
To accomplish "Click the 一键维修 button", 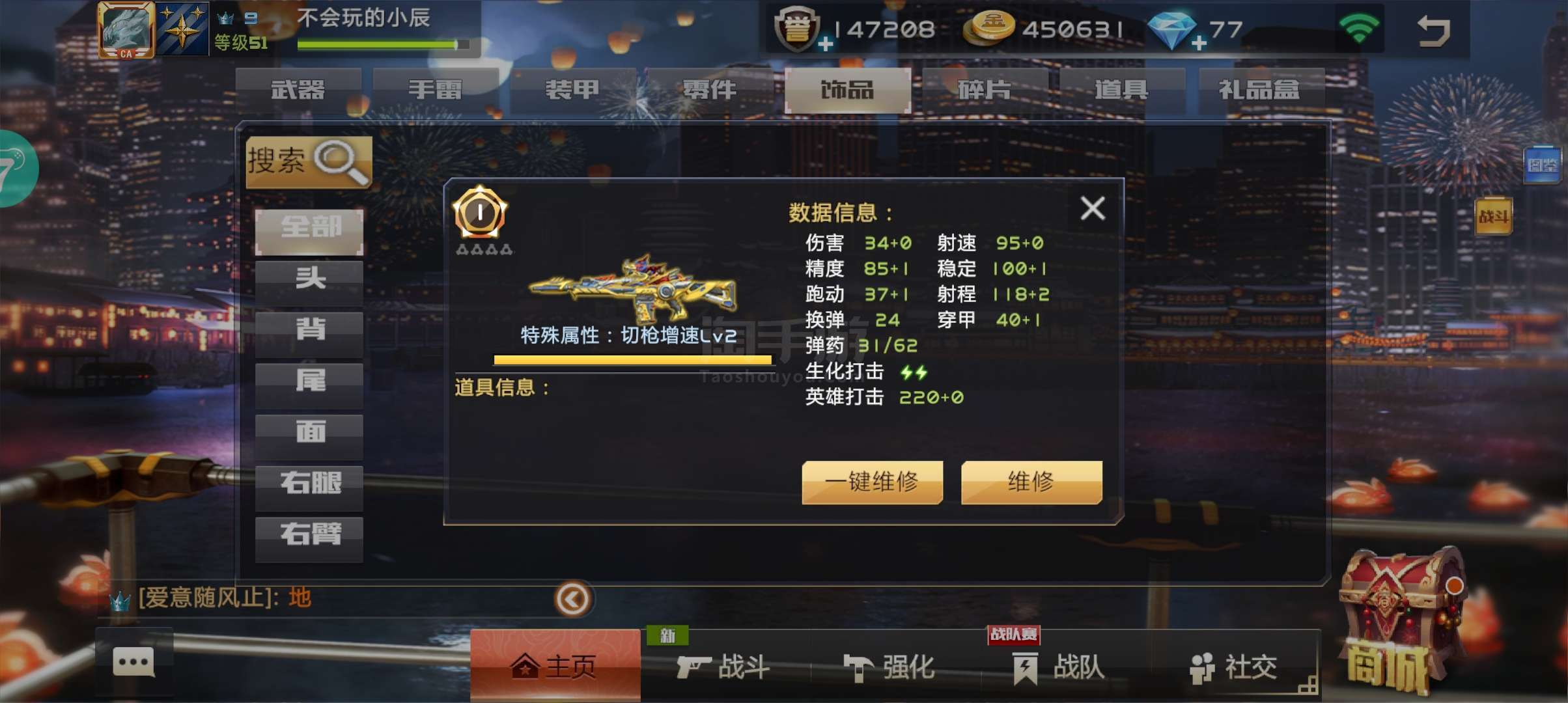I will (x=872, y=482).
